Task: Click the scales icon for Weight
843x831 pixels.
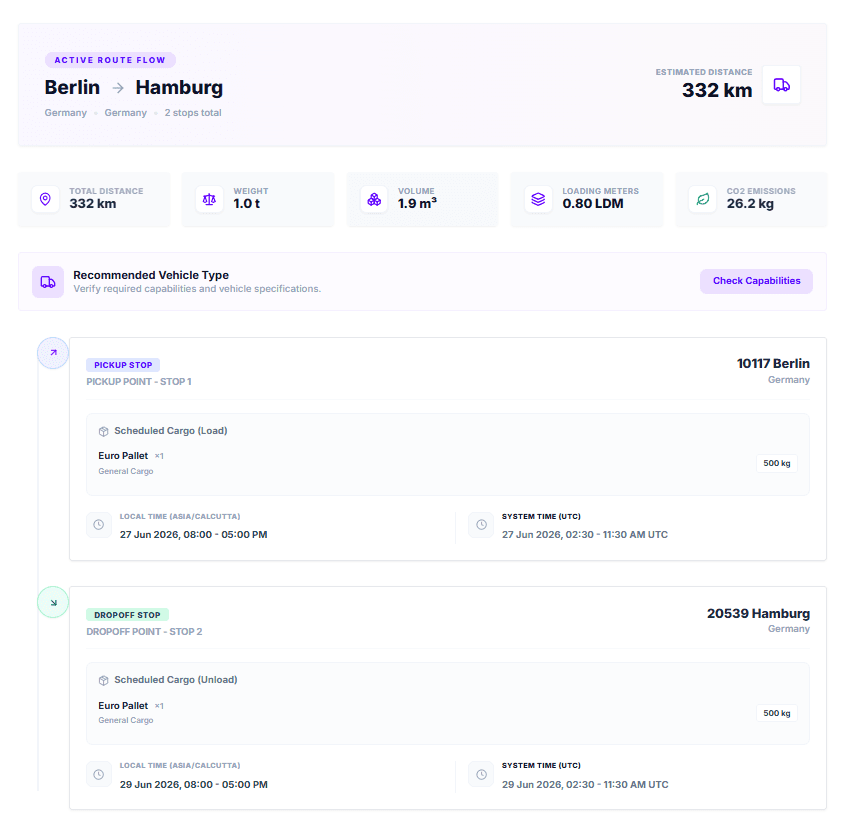Action: pos(209,199)
